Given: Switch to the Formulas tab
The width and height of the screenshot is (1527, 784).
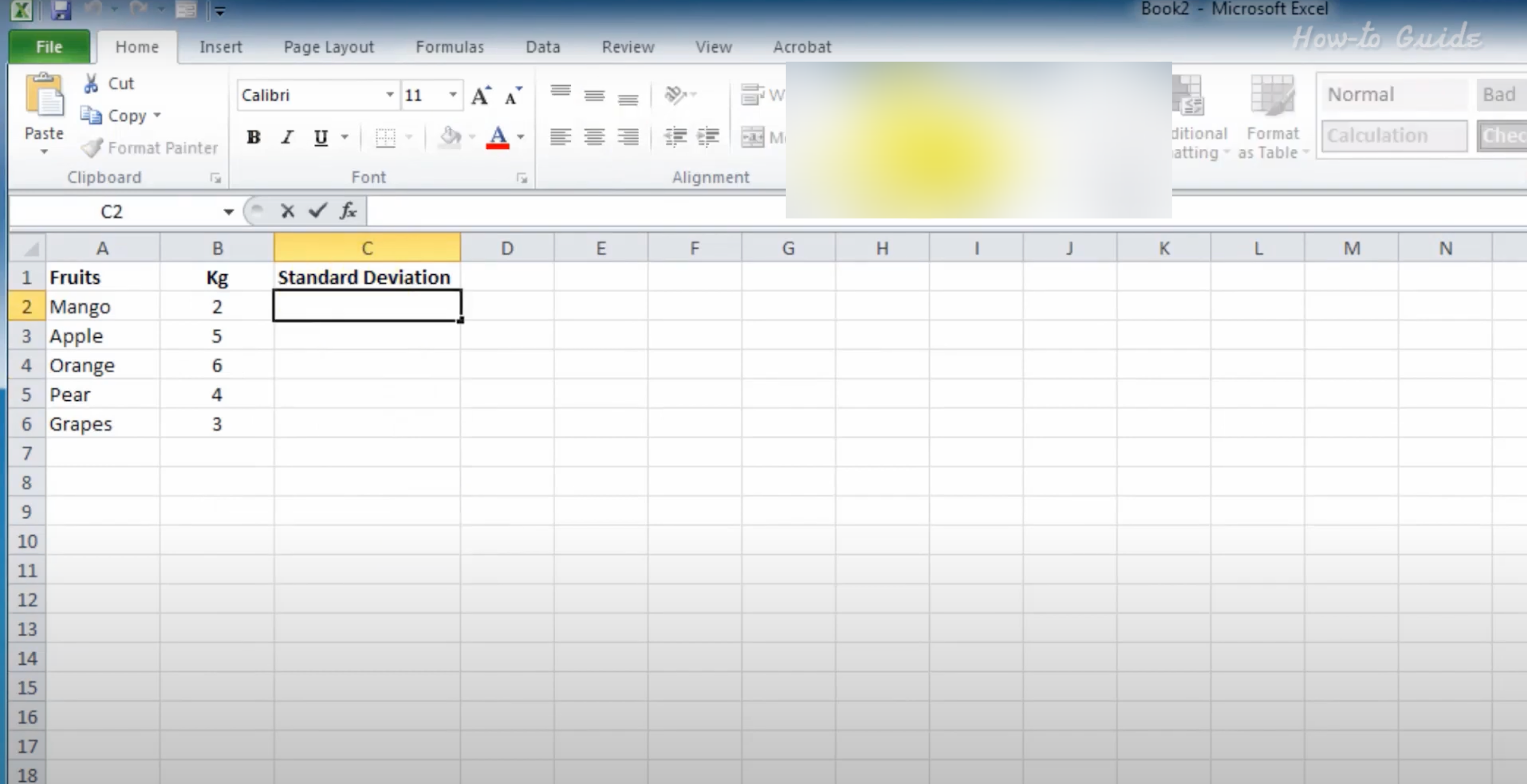Looking at the screenshot, I should pos(449,47).
